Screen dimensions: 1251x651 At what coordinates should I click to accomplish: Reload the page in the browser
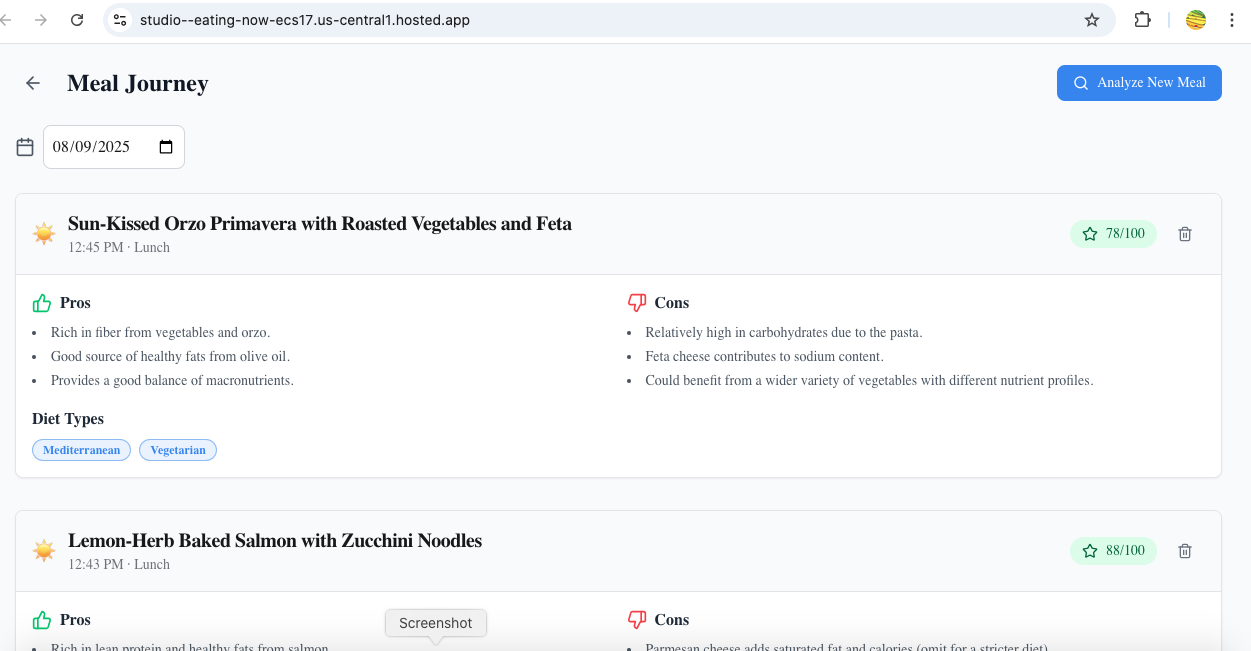77,20
